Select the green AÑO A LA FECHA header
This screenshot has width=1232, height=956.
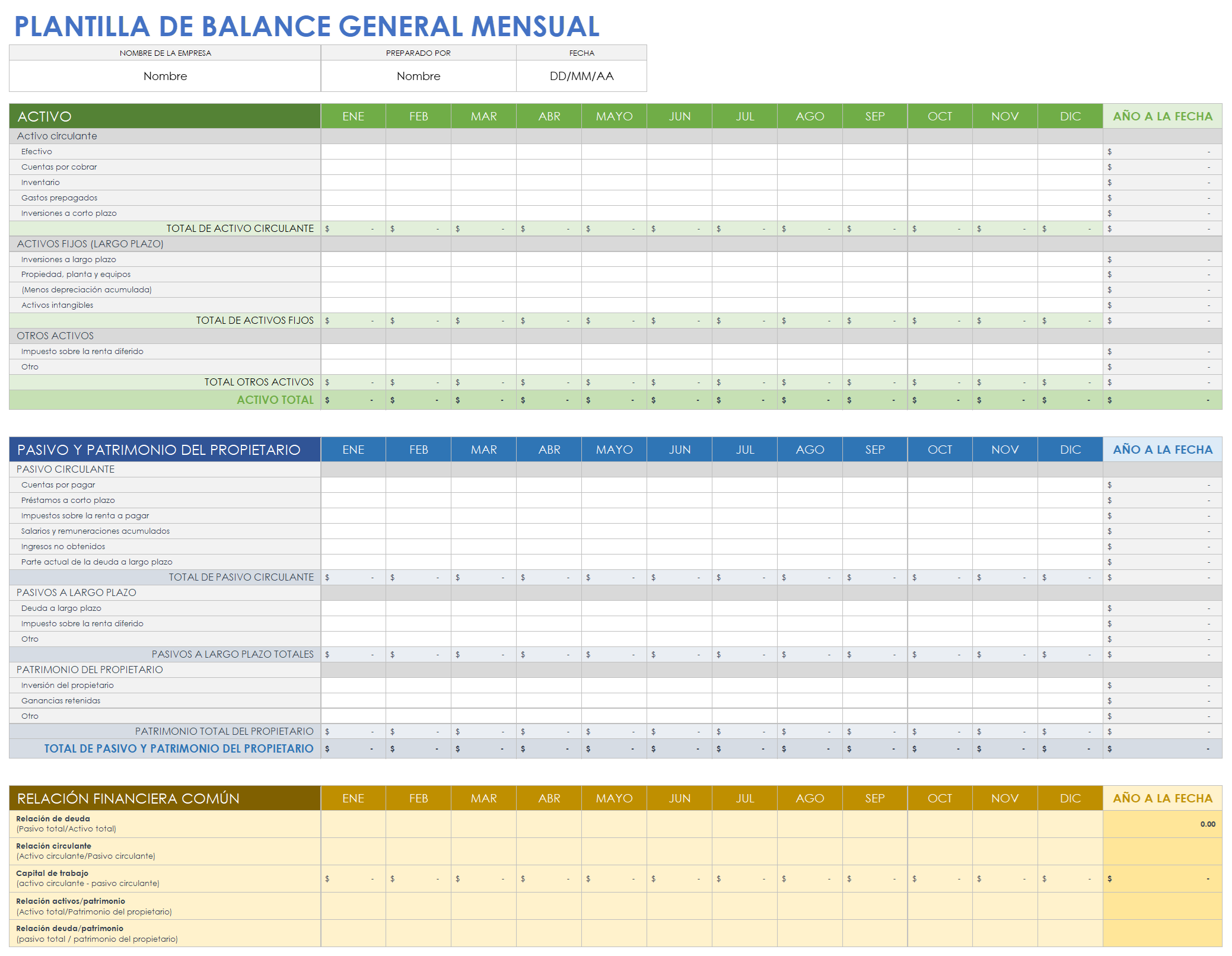[1163, 116]
